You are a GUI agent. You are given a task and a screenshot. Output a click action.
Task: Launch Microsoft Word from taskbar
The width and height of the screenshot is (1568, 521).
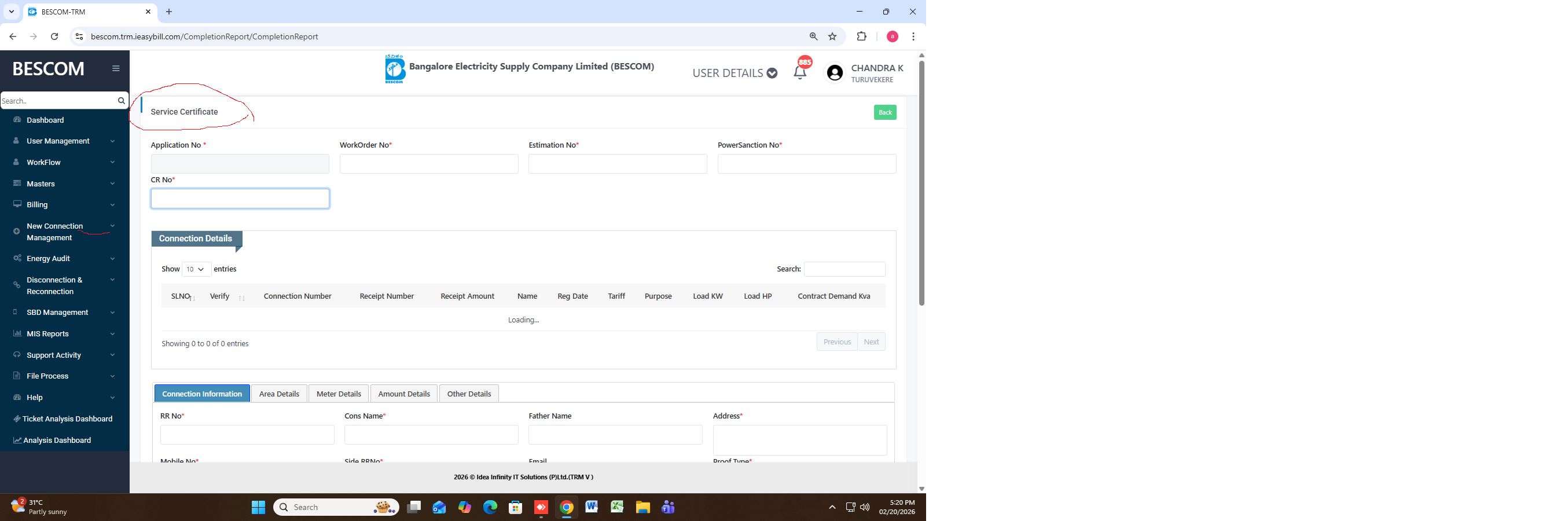pyautogui.click(x=591, y=507)
